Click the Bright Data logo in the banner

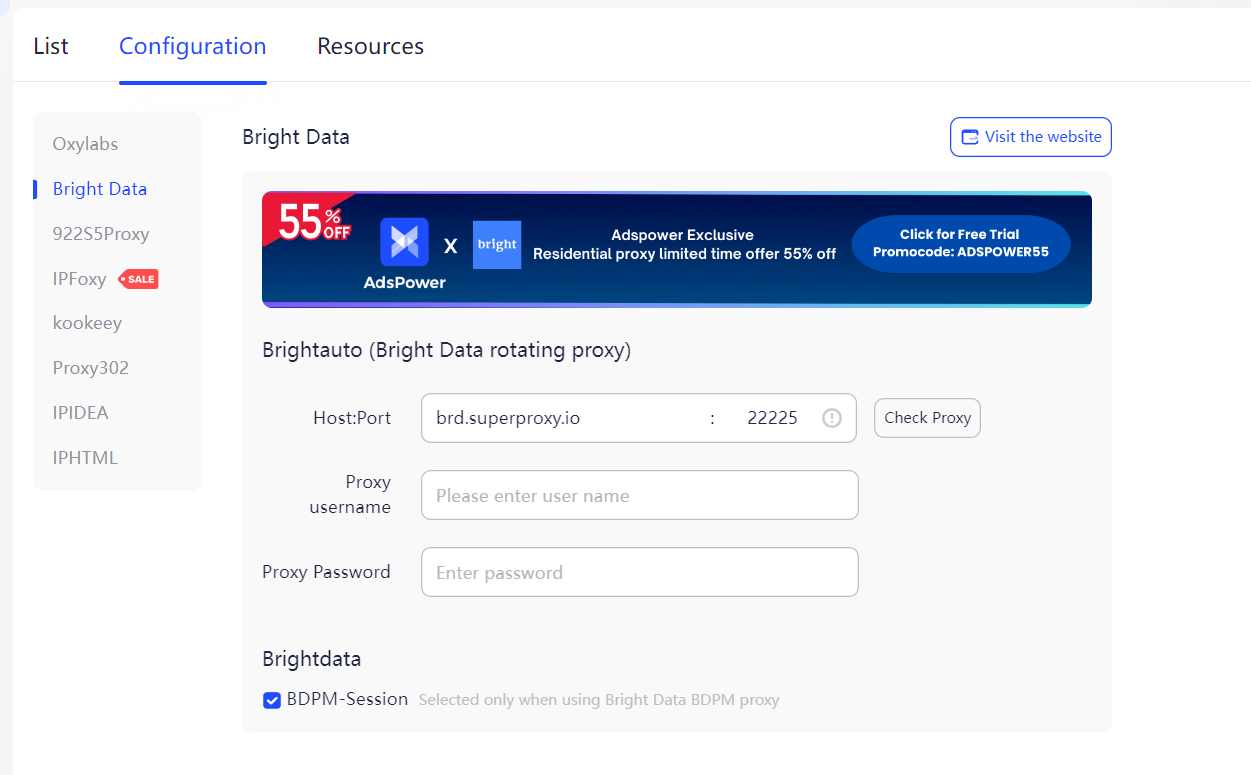[x=497, y=244]
